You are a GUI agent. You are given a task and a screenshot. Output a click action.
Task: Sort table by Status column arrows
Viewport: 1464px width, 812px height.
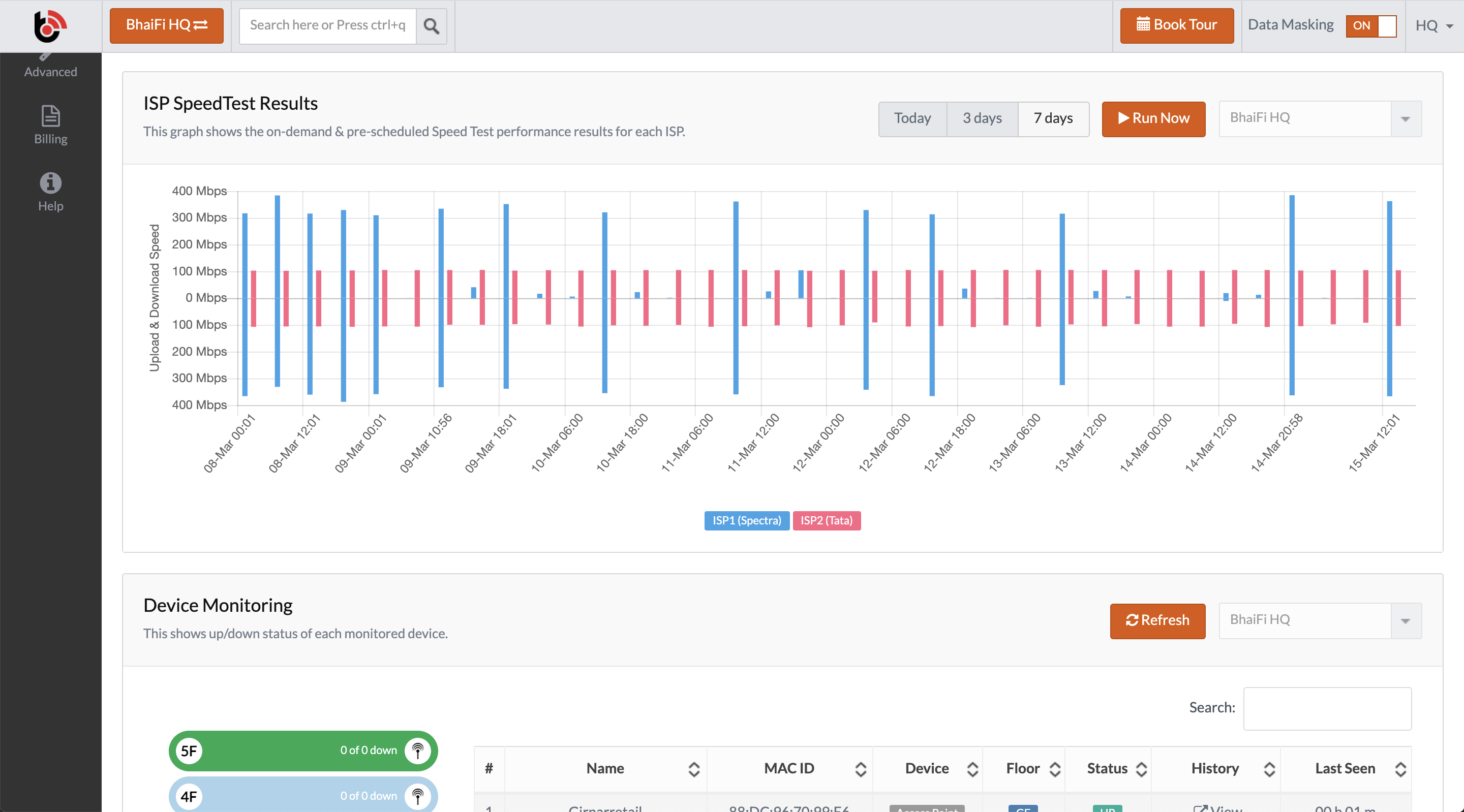1141,769
